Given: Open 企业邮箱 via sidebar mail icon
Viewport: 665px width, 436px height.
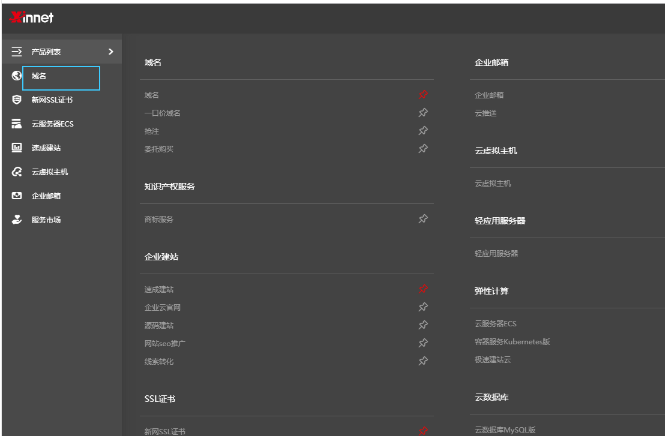Looking at the screenshot, I should pyautogui.click(x=17, y=196).
